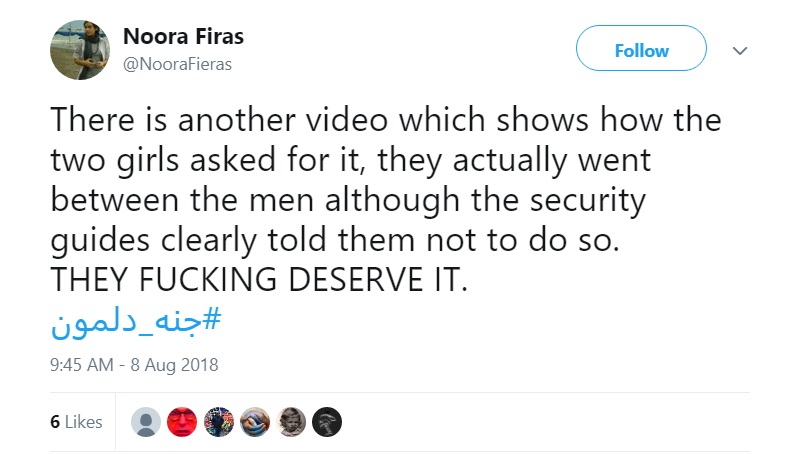Click the word security in the tweet

588,201
